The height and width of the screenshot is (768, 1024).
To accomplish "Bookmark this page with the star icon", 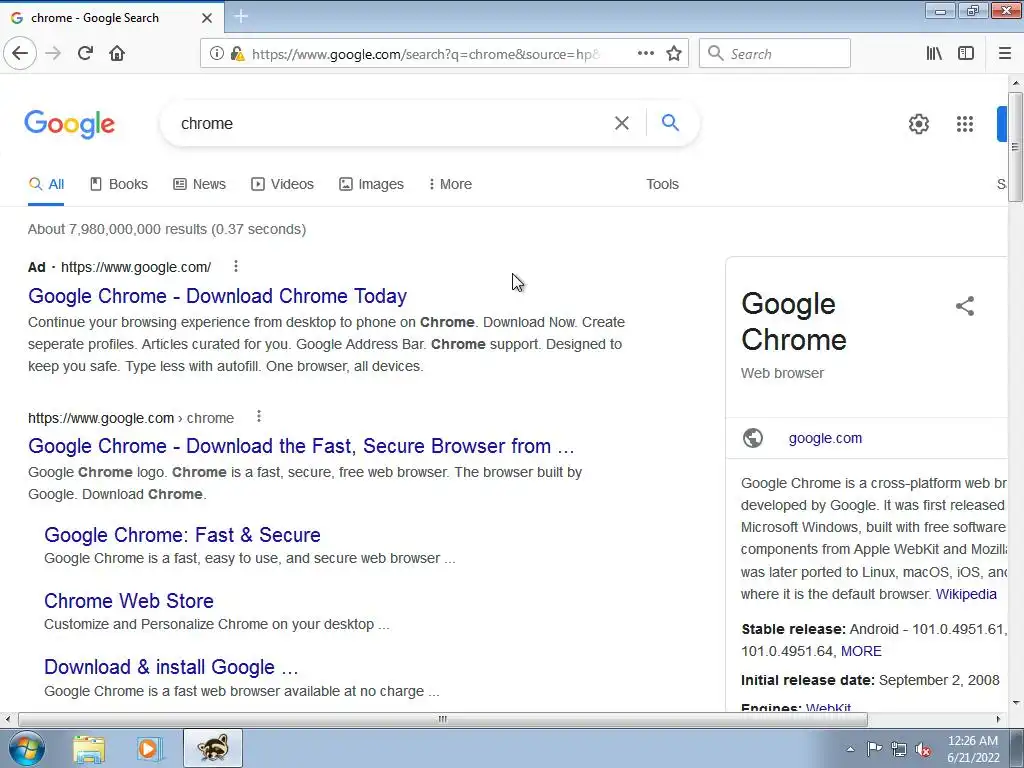I will click(674, 54).
